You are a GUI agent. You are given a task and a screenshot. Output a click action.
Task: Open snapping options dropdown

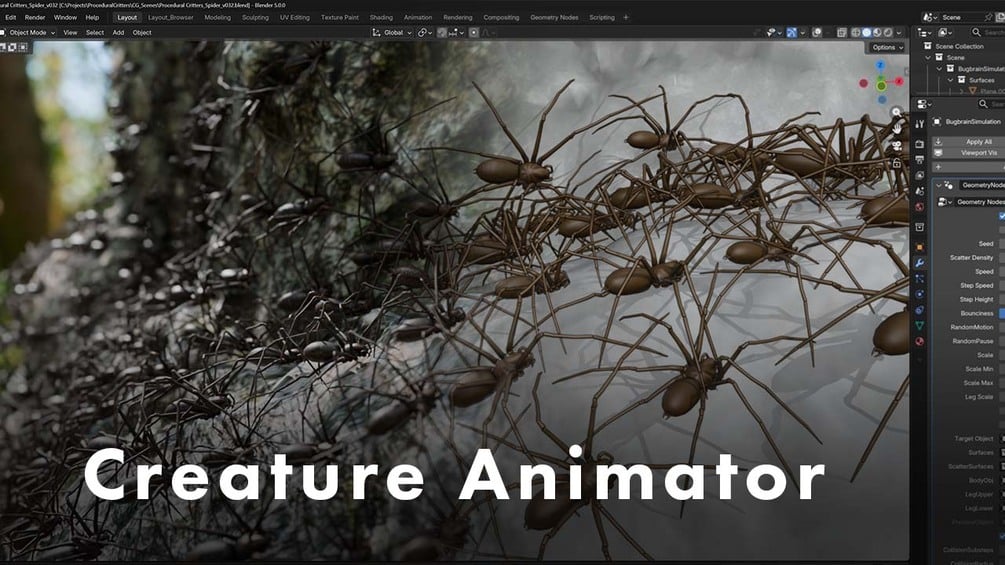(x=456, y=32)
